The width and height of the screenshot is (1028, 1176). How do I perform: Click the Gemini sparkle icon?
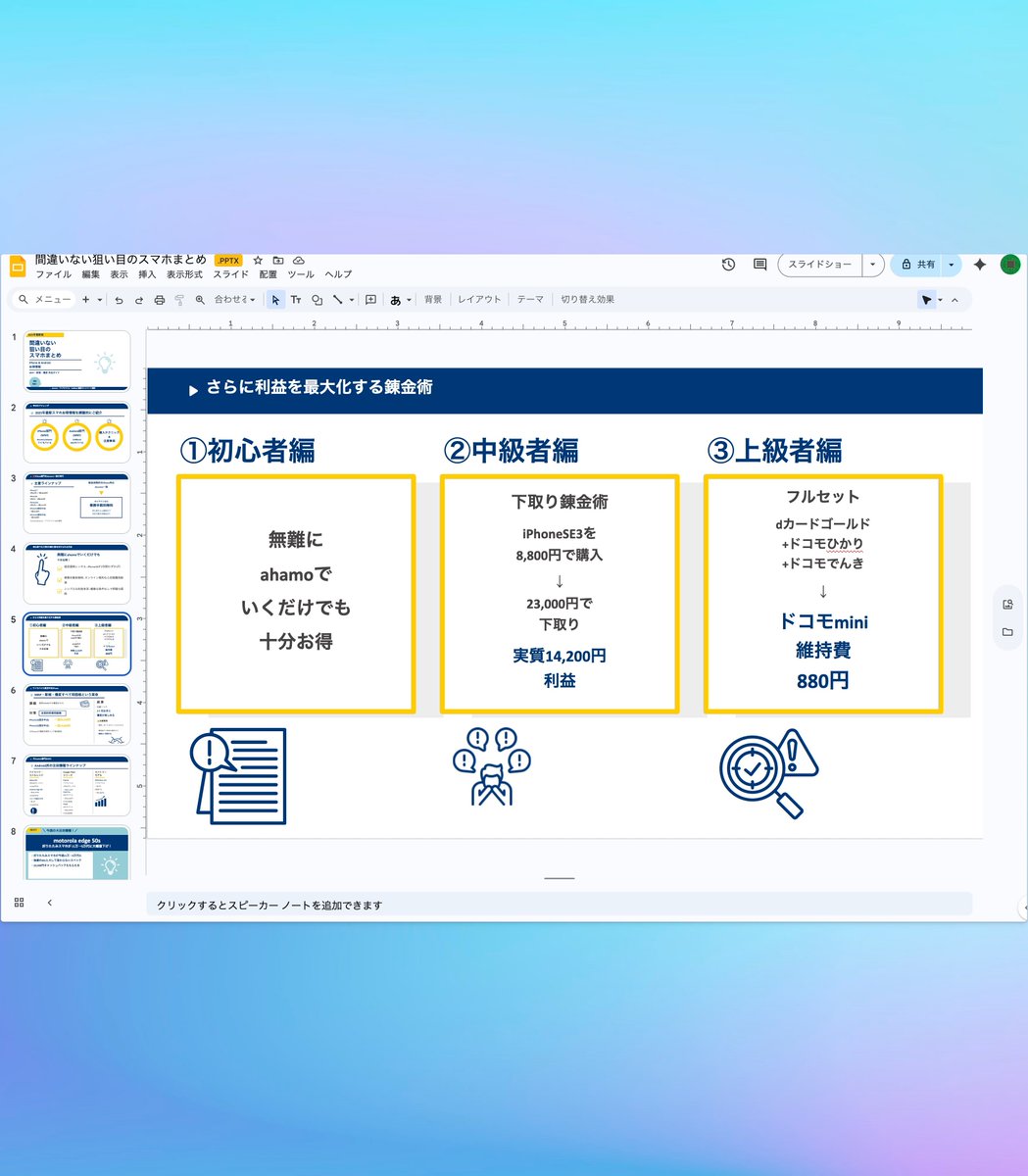[x=979, y=265]
